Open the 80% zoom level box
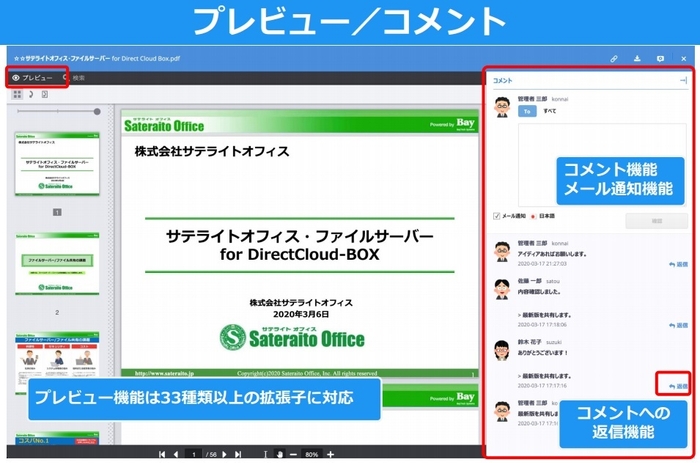 coord(311,454)
